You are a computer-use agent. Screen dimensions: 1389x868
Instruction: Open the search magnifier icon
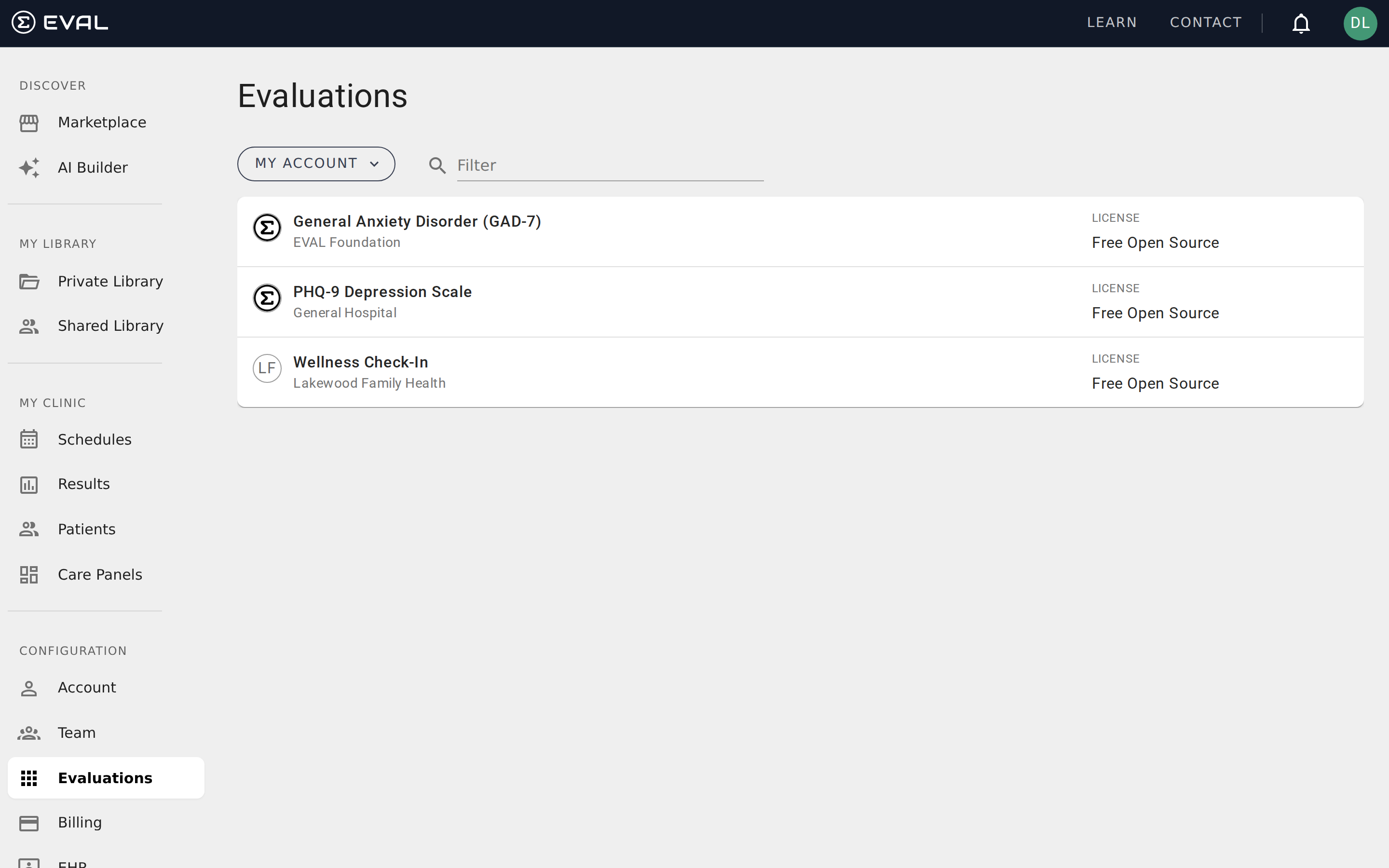pyautogui.click(x=437, y=165)
